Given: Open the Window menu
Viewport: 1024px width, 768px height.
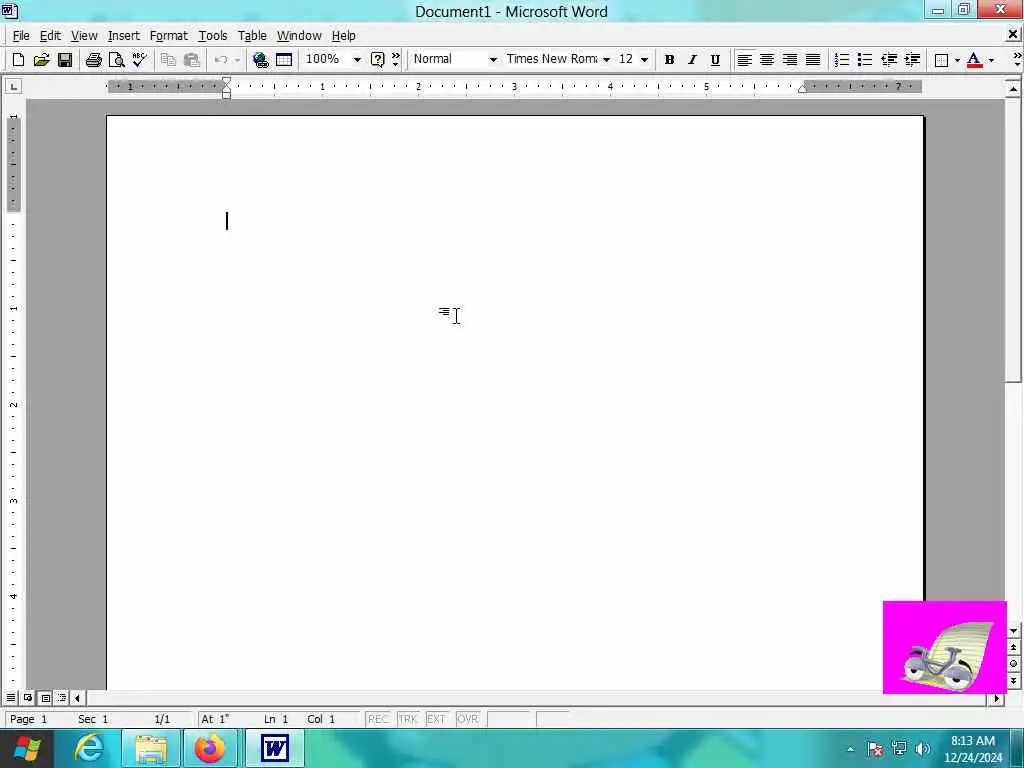Looking at the screenshot, I should click(299, 36).
